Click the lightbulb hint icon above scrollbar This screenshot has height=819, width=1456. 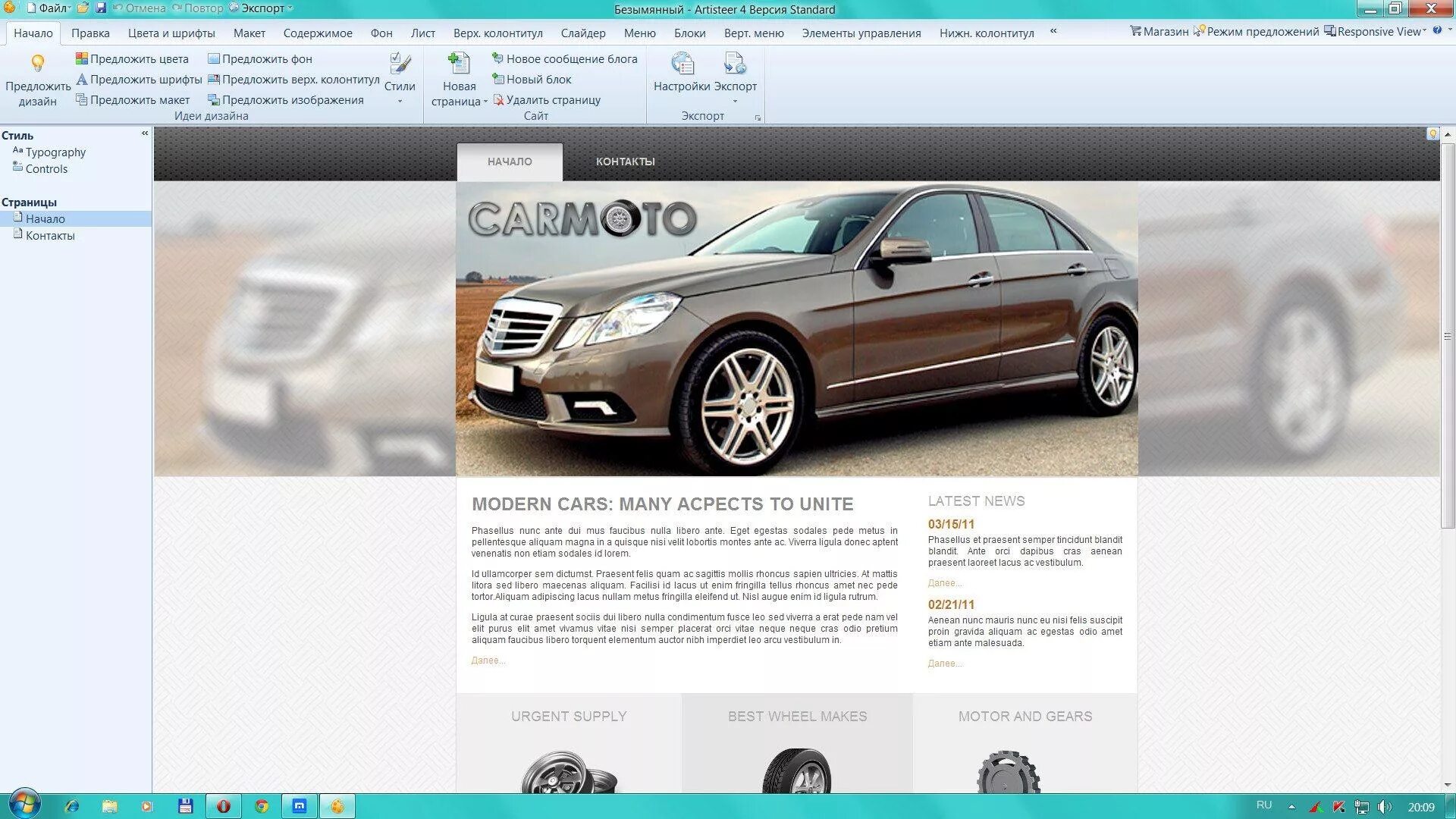(1432, 134)
